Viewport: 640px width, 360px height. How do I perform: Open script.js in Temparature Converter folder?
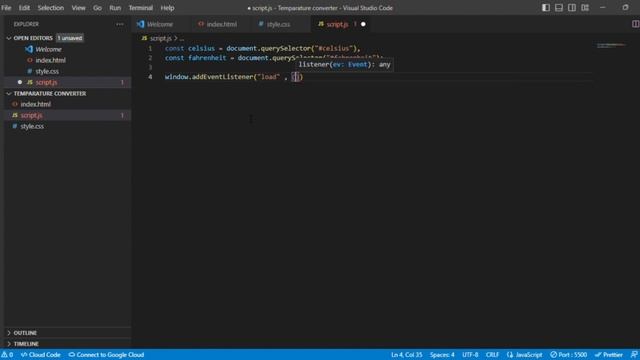point(67,115)
